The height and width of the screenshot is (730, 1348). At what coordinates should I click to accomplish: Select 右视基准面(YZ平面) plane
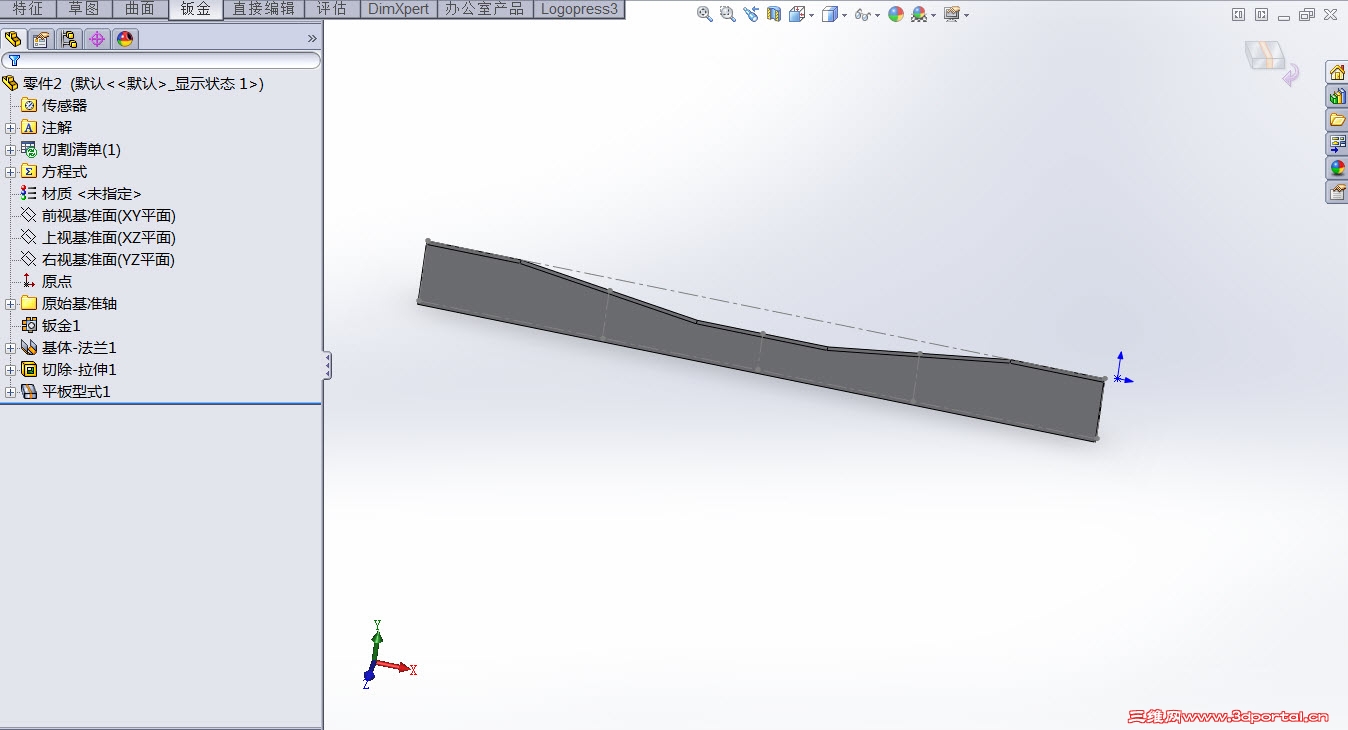[108, 260]
